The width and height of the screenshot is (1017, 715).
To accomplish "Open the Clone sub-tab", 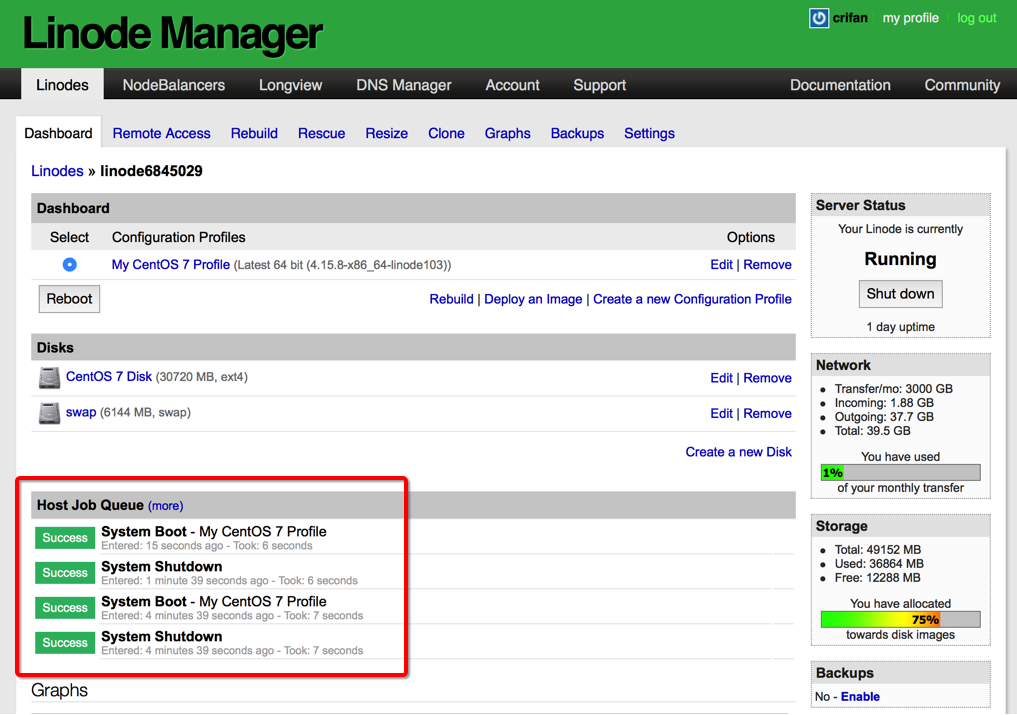I will [x=446, y=133].
